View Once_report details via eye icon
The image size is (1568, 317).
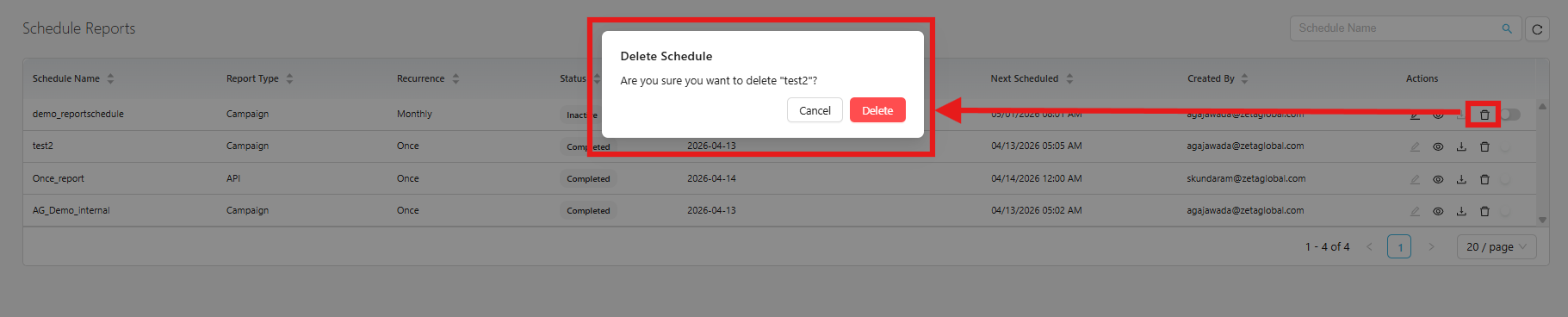(1438, 179)
